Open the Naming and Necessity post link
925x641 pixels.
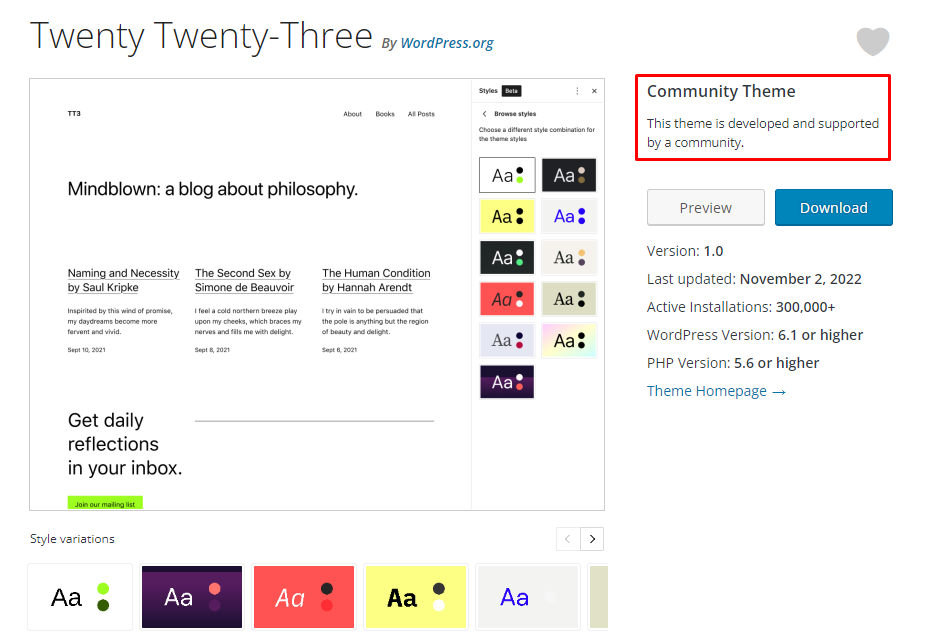pos(123,280)
